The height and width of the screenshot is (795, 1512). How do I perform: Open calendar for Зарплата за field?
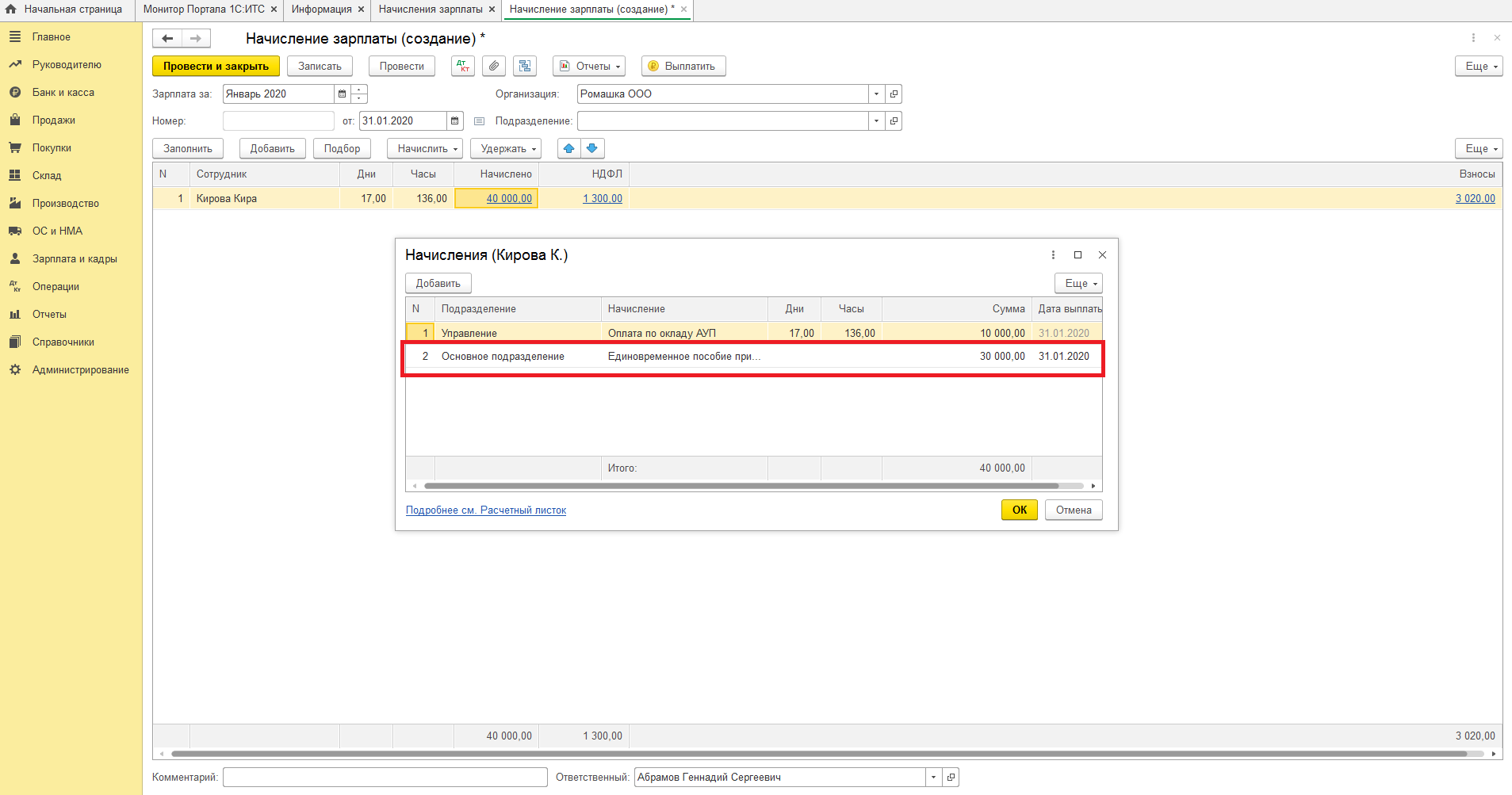(342, 94)
